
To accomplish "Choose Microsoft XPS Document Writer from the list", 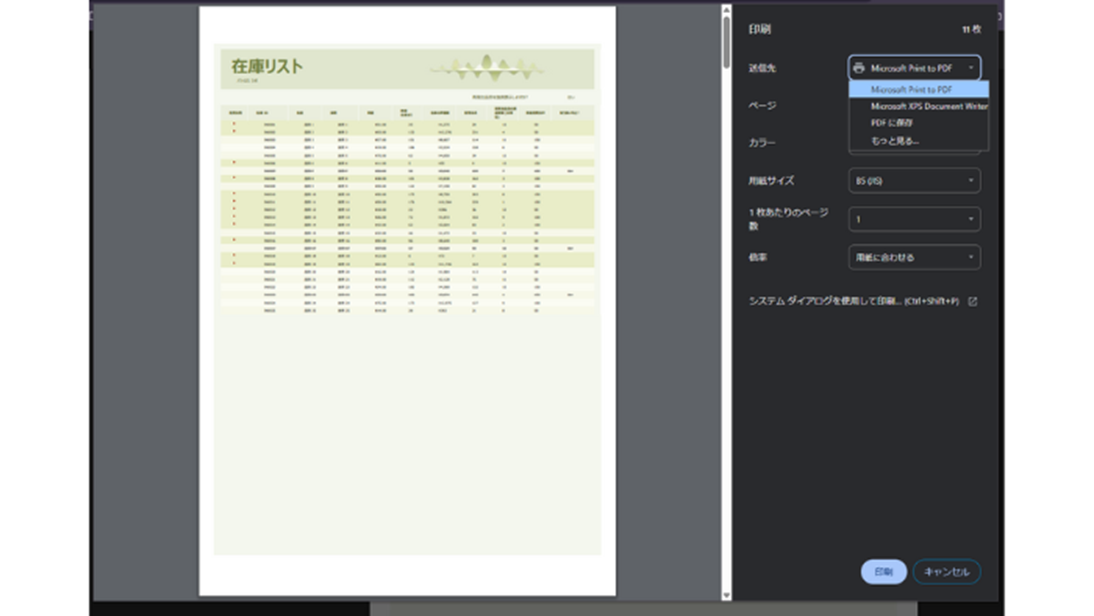I will tap(928, 106).
